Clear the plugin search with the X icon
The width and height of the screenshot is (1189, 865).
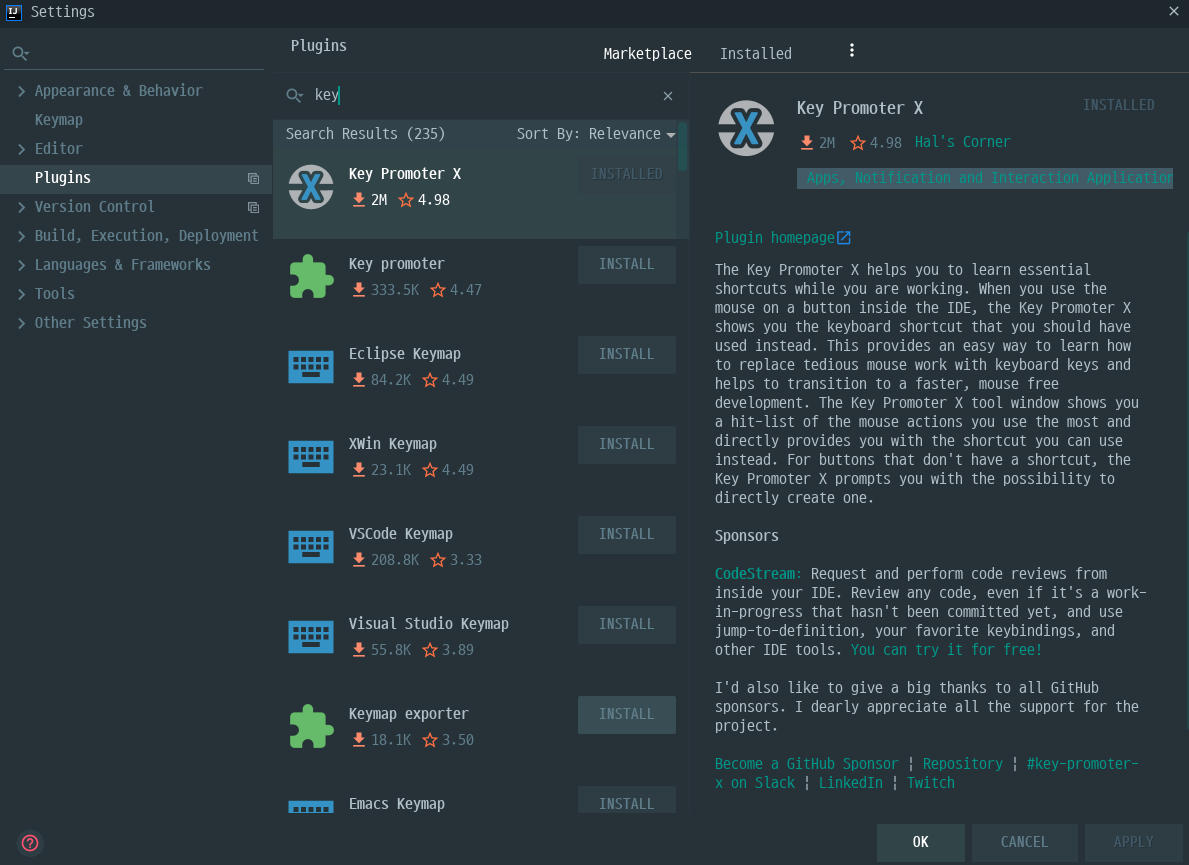pyautogui.click(x=668, y=96)
